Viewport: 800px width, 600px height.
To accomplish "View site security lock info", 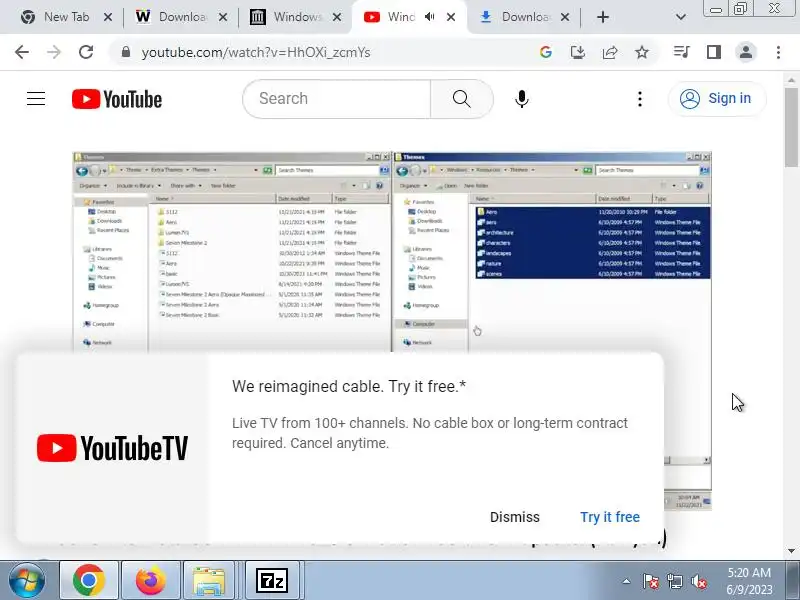I will click(126, 52).
